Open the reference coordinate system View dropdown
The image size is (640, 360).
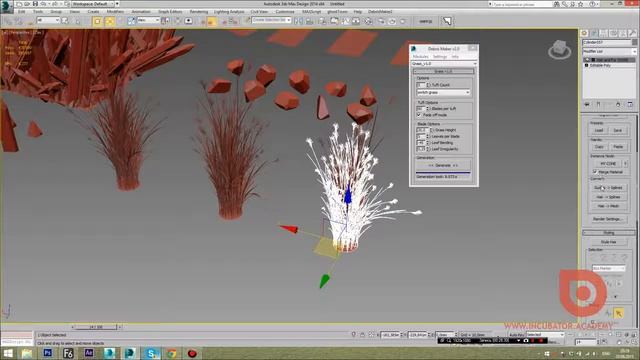coord(147,20)
